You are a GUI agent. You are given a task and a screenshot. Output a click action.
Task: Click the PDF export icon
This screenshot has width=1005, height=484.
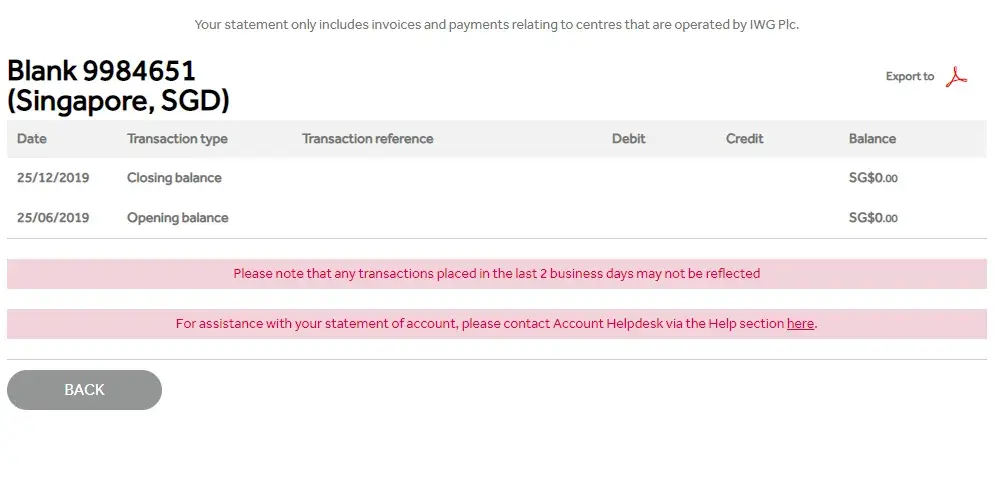tap(956, 77)
